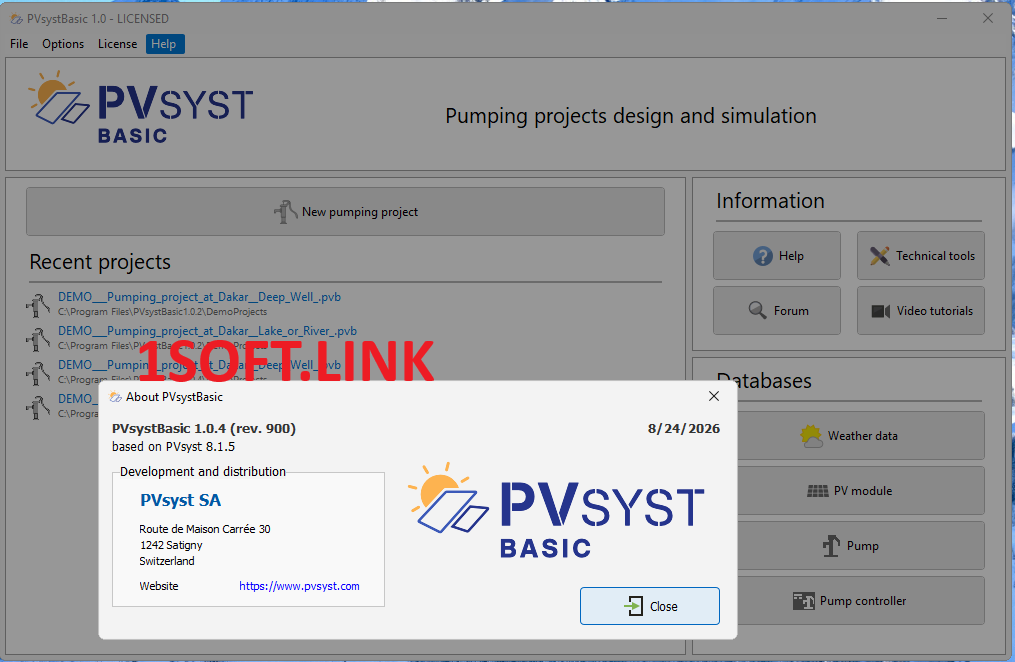The width and height of the screenshot is (1015, 662).
Task: Click 'Pumping projects design and simulation' title
Action: pyautogui.click(x=630, y=116)
